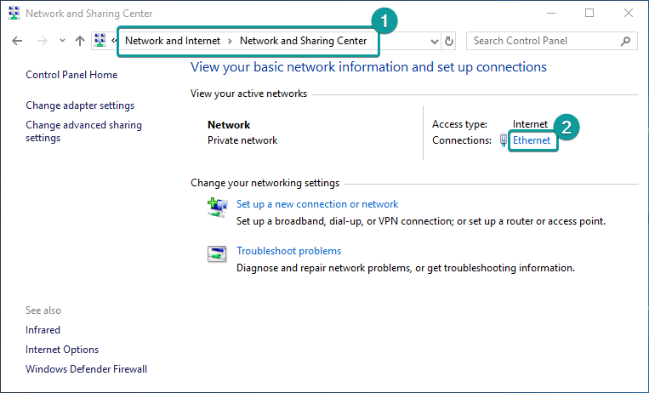Image resolution: width=650 pixels, height=394 pixels.
Task: Click the 'Private network' text
Action: [242, 140]
